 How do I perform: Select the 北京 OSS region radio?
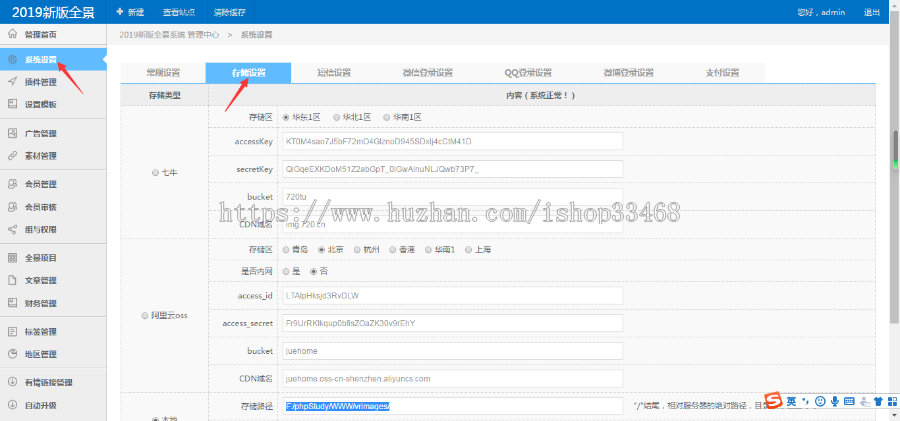click(x=321, y=250)
